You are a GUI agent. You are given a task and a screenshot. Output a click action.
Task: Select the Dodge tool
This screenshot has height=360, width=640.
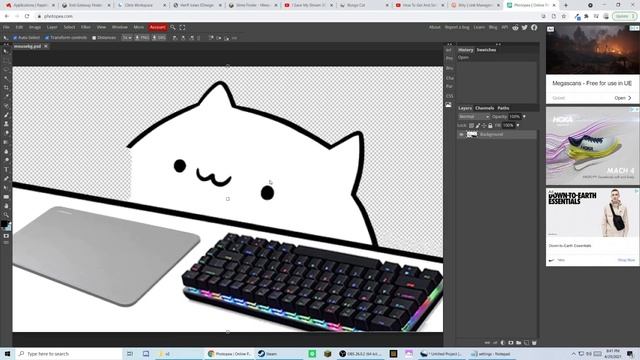click(6, 160)
